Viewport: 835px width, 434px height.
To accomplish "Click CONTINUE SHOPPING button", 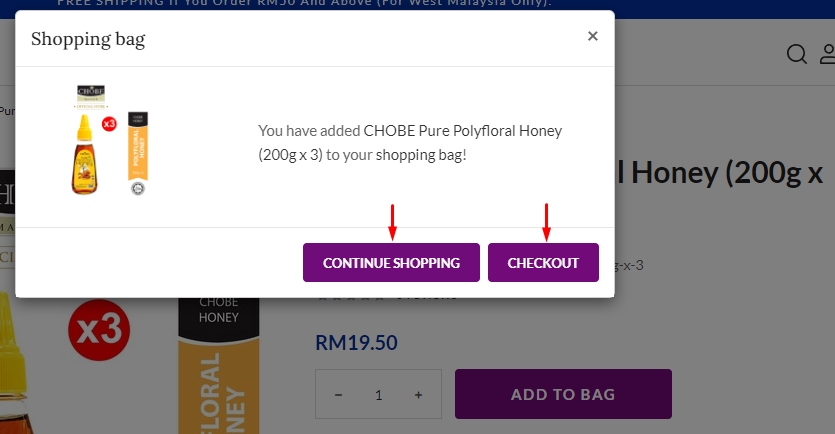I will click(x=391, y=263).
